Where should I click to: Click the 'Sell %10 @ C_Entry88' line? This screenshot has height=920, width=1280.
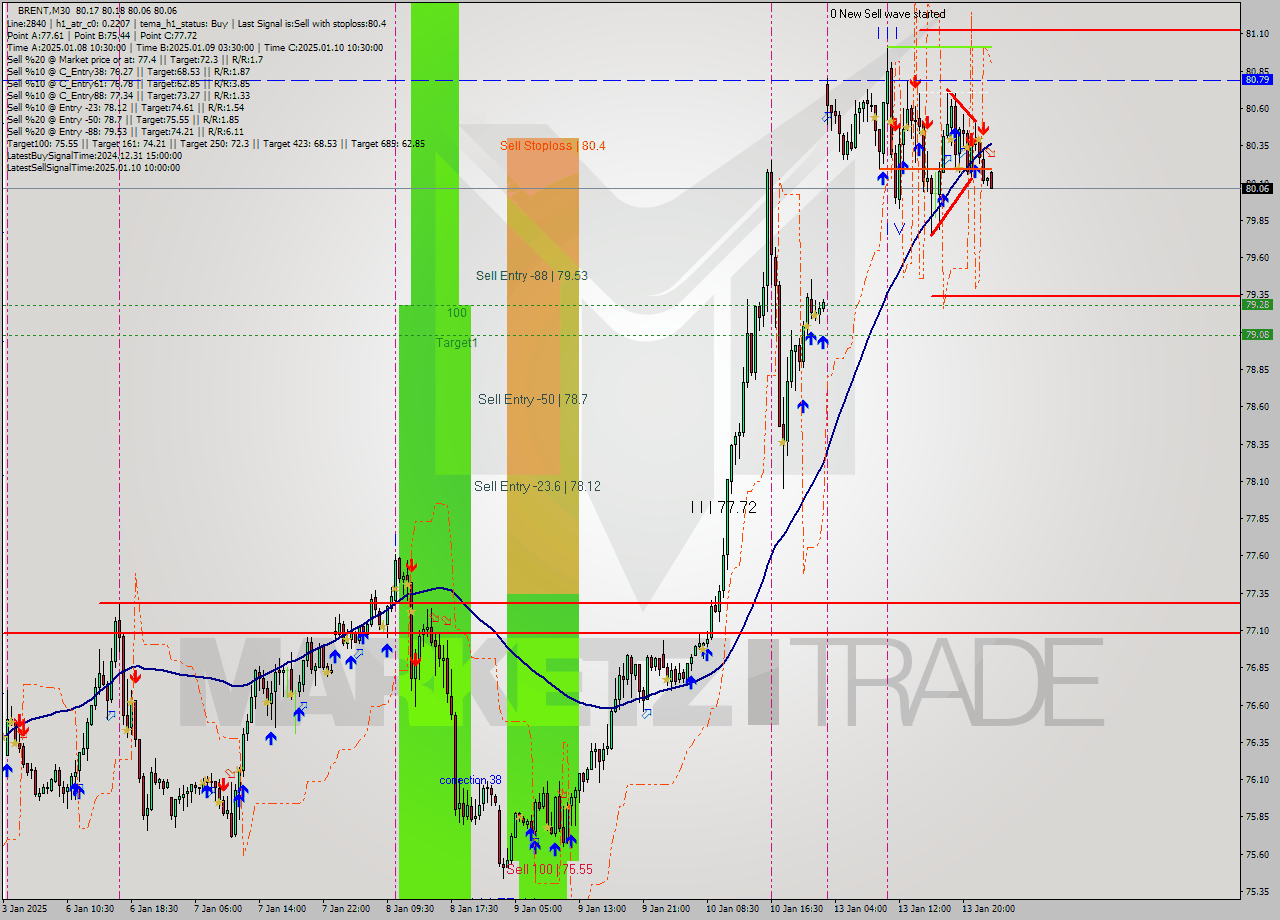pyautogui.click(x=129, y=95)
